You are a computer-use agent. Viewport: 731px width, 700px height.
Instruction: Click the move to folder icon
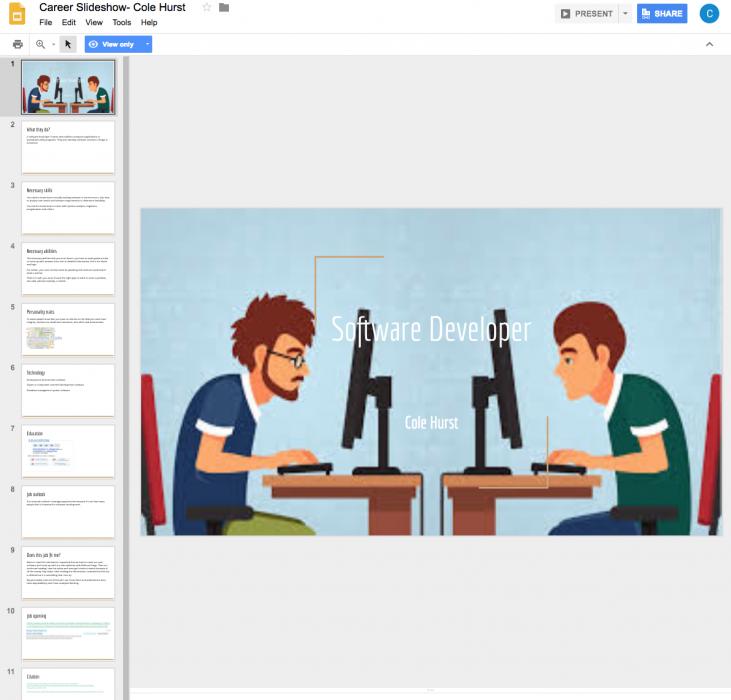click(x=224, y=8)
